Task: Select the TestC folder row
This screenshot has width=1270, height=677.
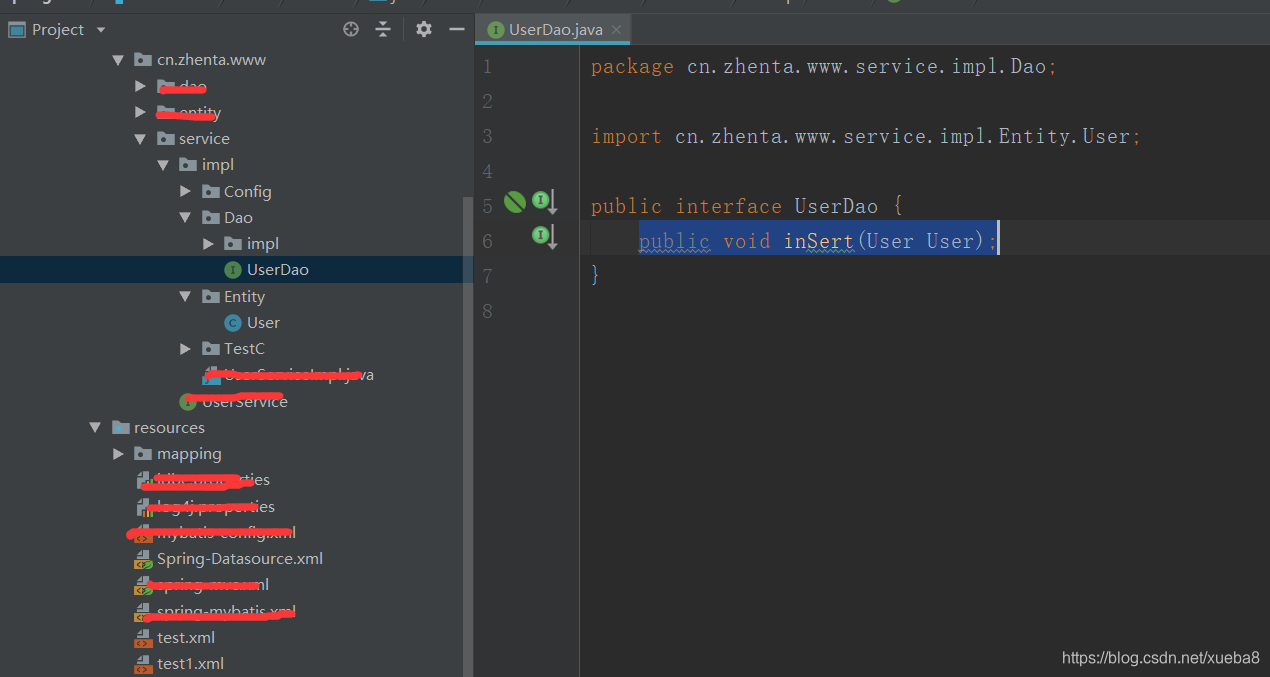Action: pos(237,349)
